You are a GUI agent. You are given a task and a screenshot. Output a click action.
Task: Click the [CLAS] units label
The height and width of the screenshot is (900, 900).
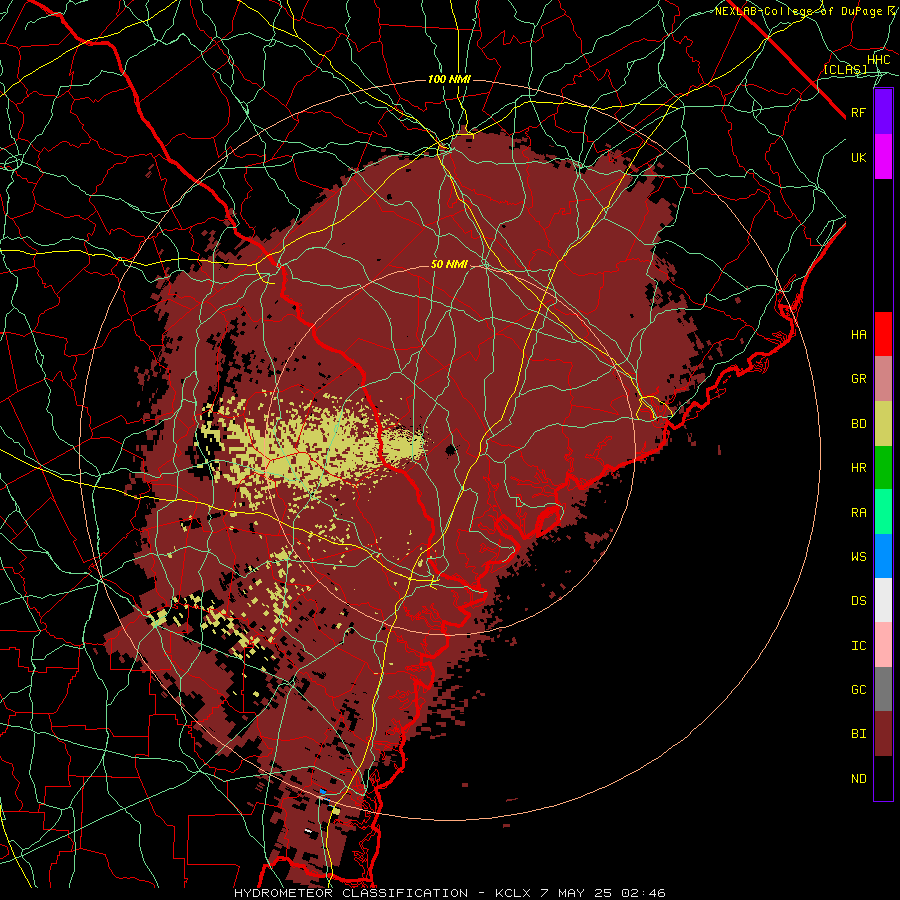845,70
